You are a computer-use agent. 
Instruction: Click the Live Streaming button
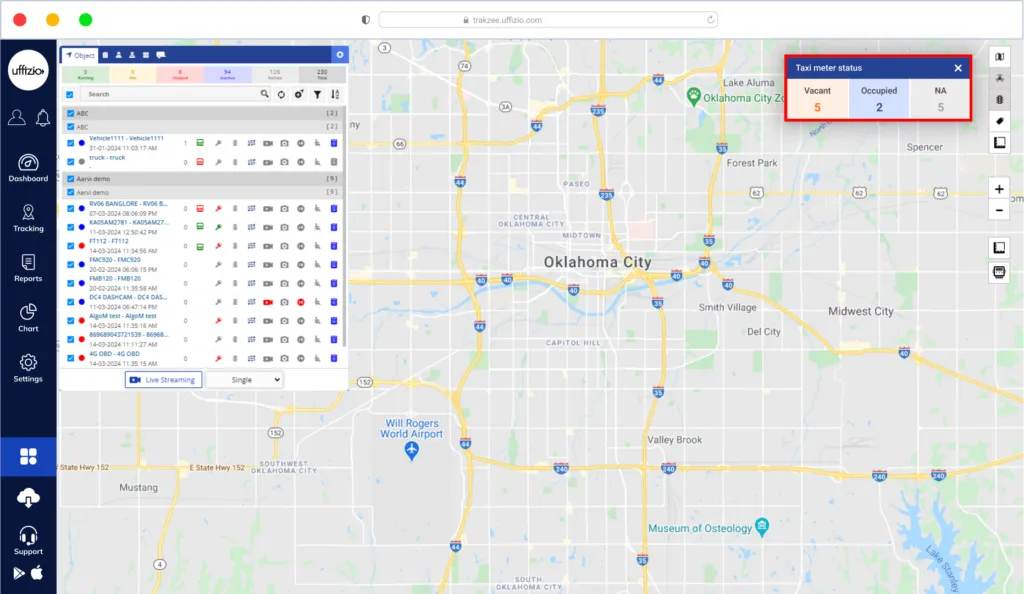click(163, 380)
